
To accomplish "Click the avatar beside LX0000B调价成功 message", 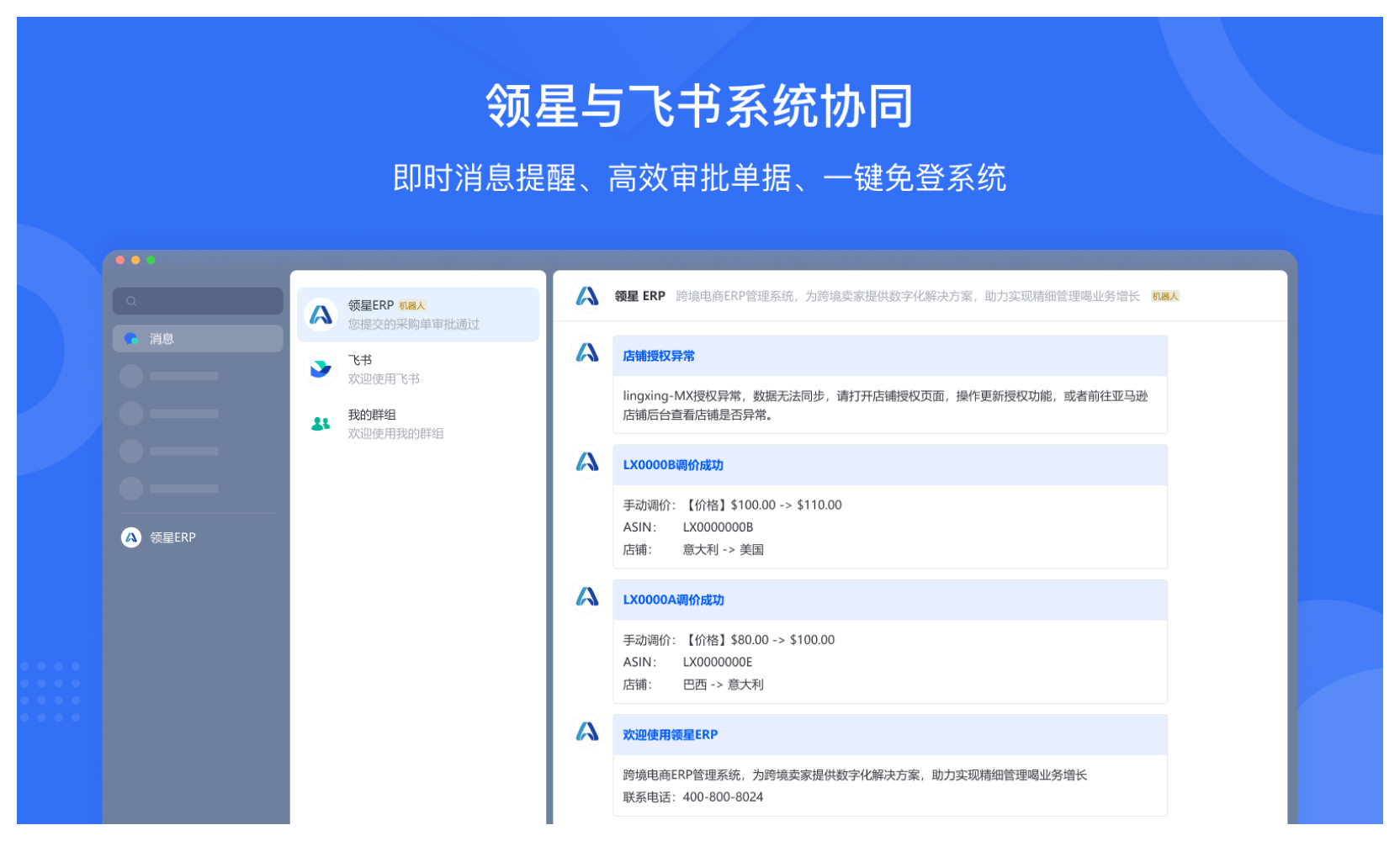I will tap(587, 462).
